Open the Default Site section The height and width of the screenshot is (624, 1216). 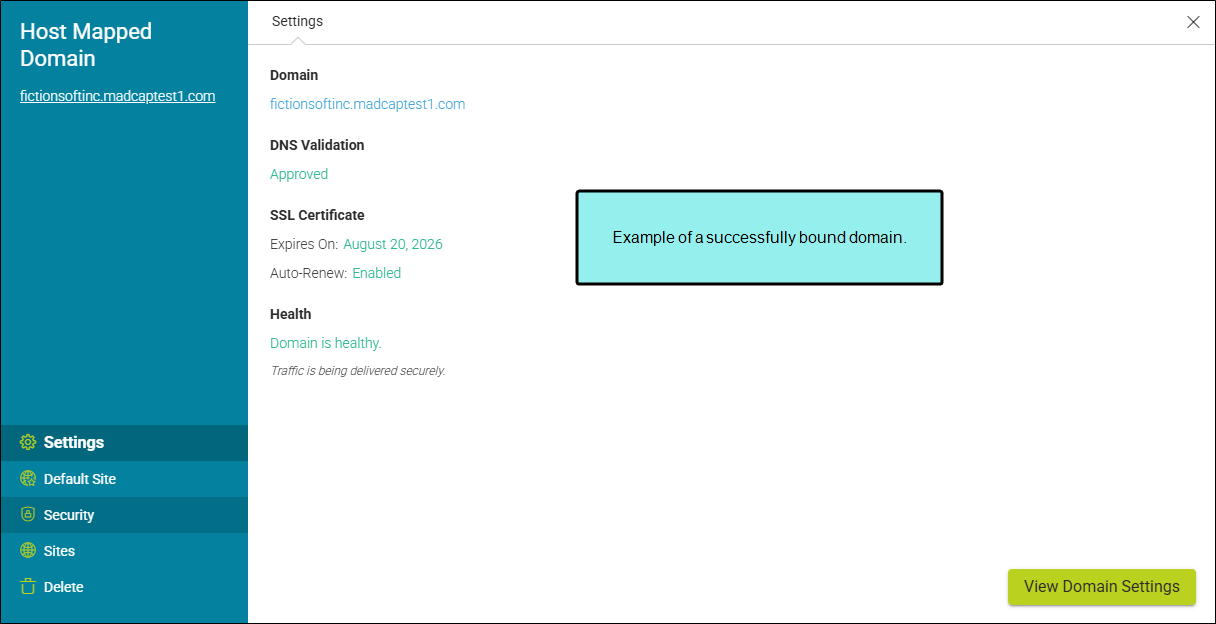pos(80,479)
